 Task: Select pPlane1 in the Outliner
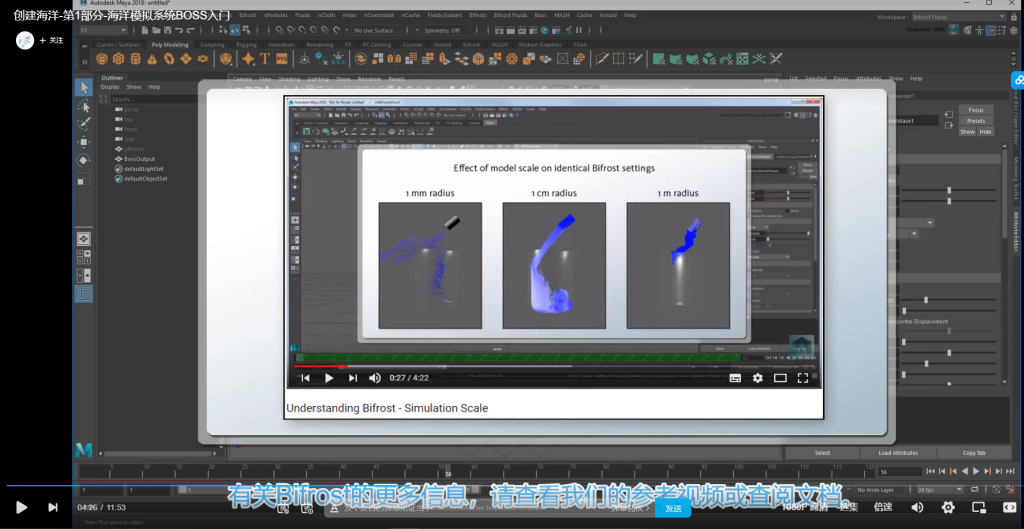point(134,149)
